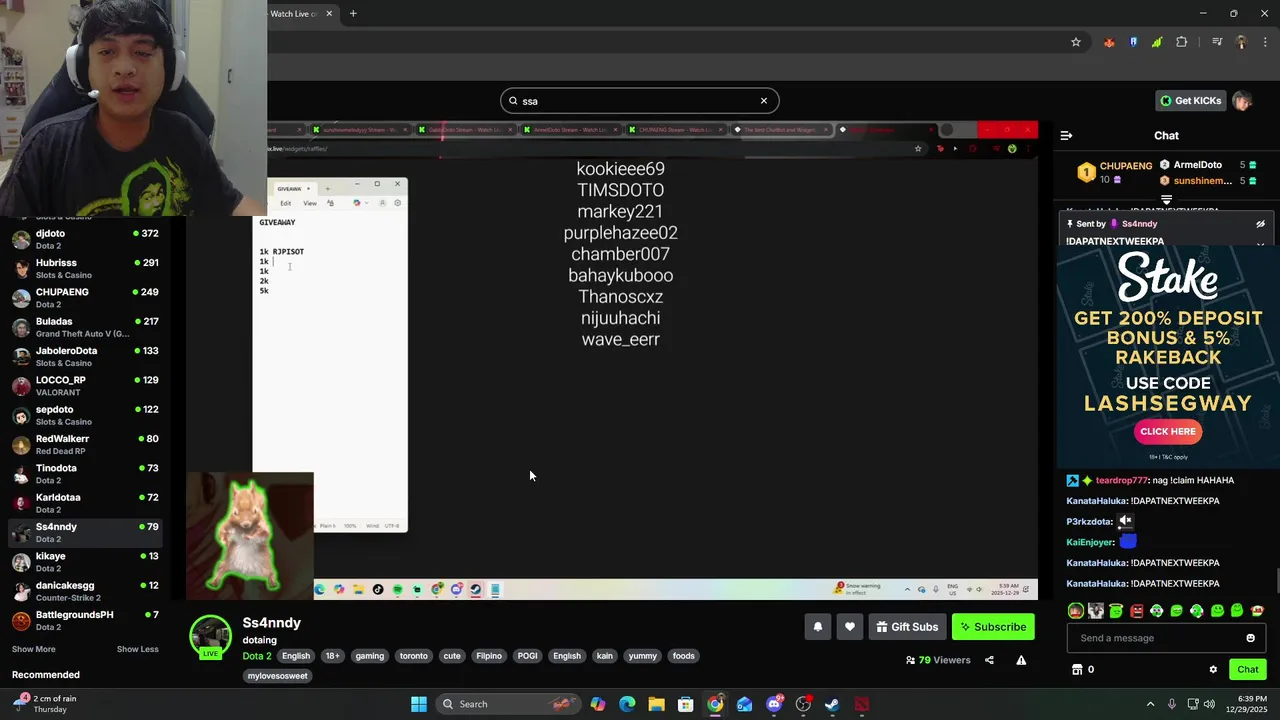1280x720 pixels.
Task: Open Discord from taskbar
Action: [774, 704]
